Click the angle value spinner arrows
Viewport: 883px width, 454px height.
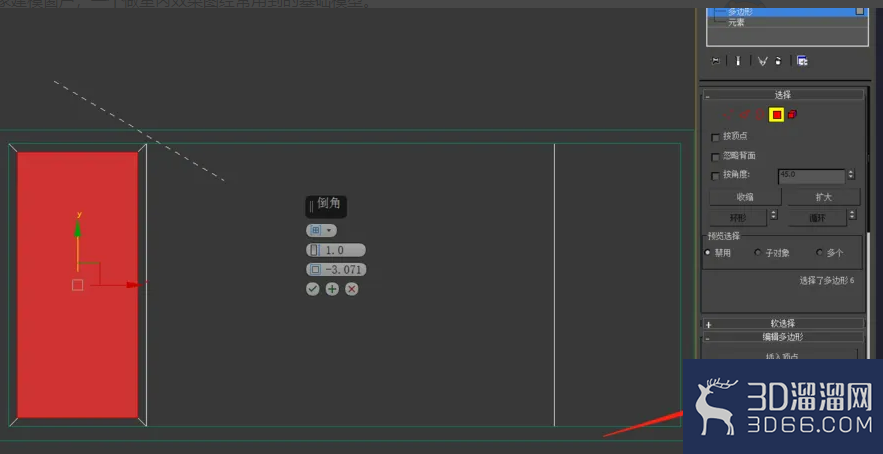click(x=851, y=176)
